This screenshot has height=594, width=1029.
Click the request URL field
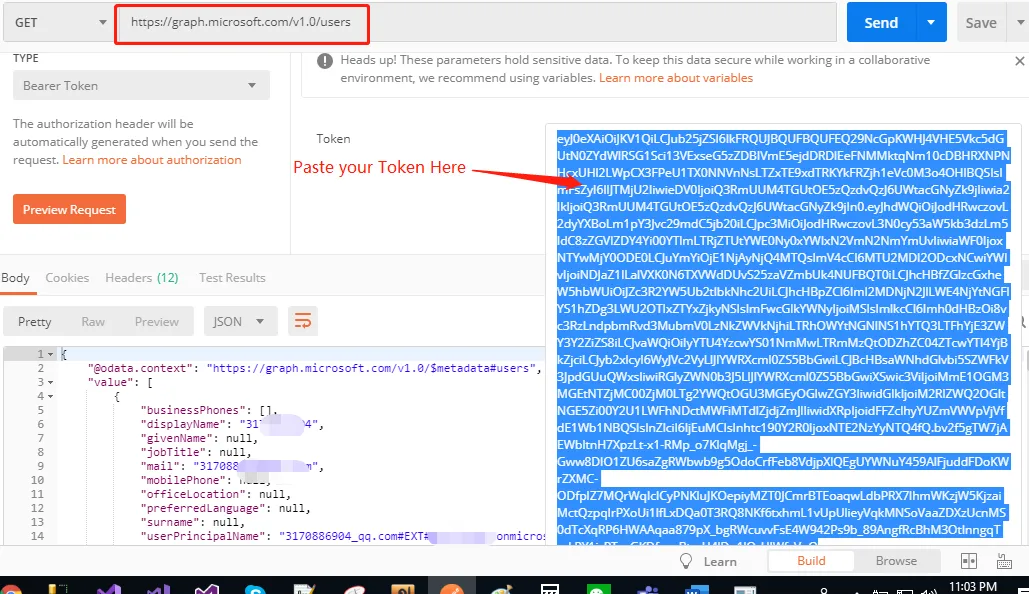pyautogui.click(x=476, y=22)
